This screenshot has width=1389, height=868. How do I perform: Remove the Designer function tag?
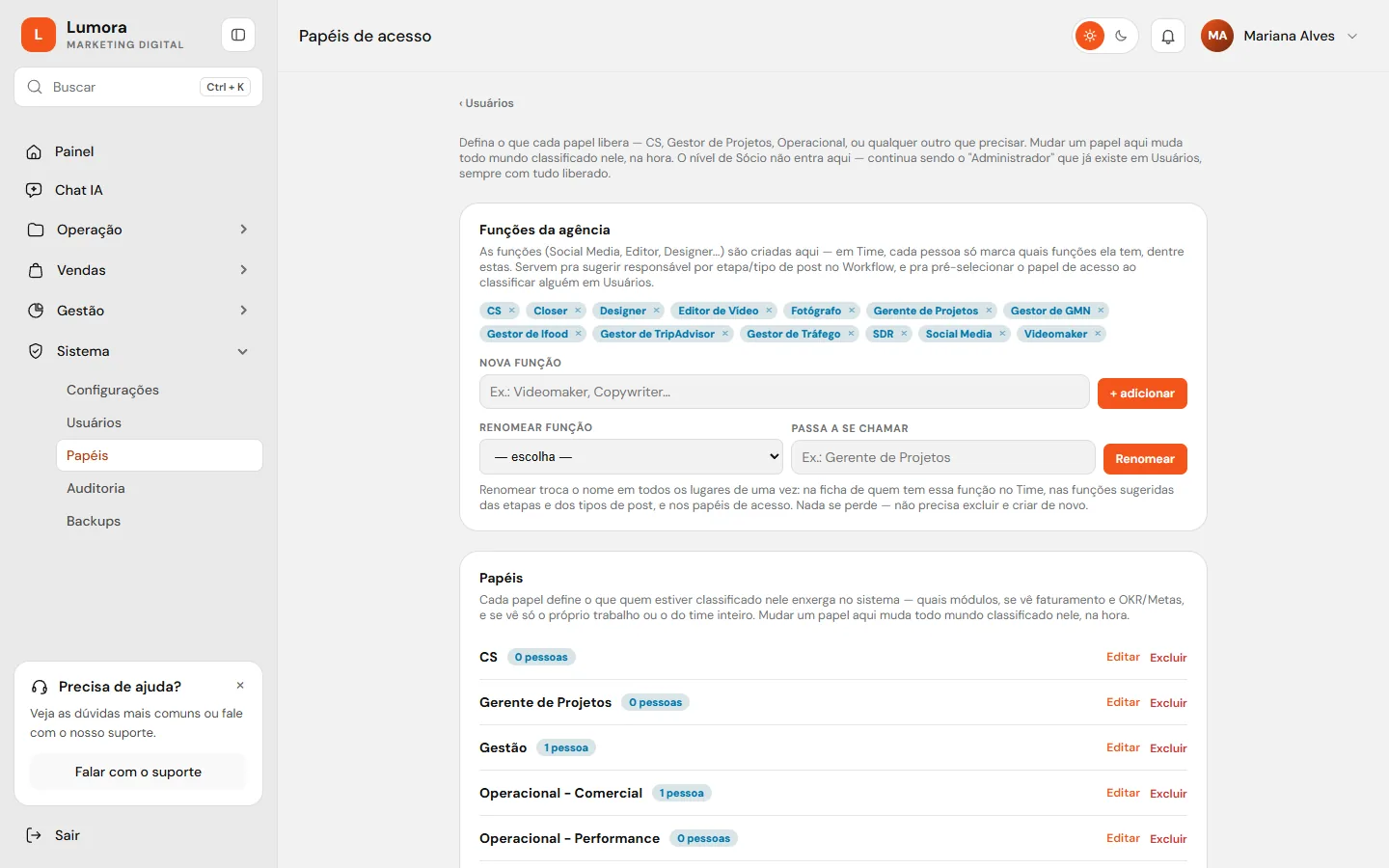tap(657, 311)
